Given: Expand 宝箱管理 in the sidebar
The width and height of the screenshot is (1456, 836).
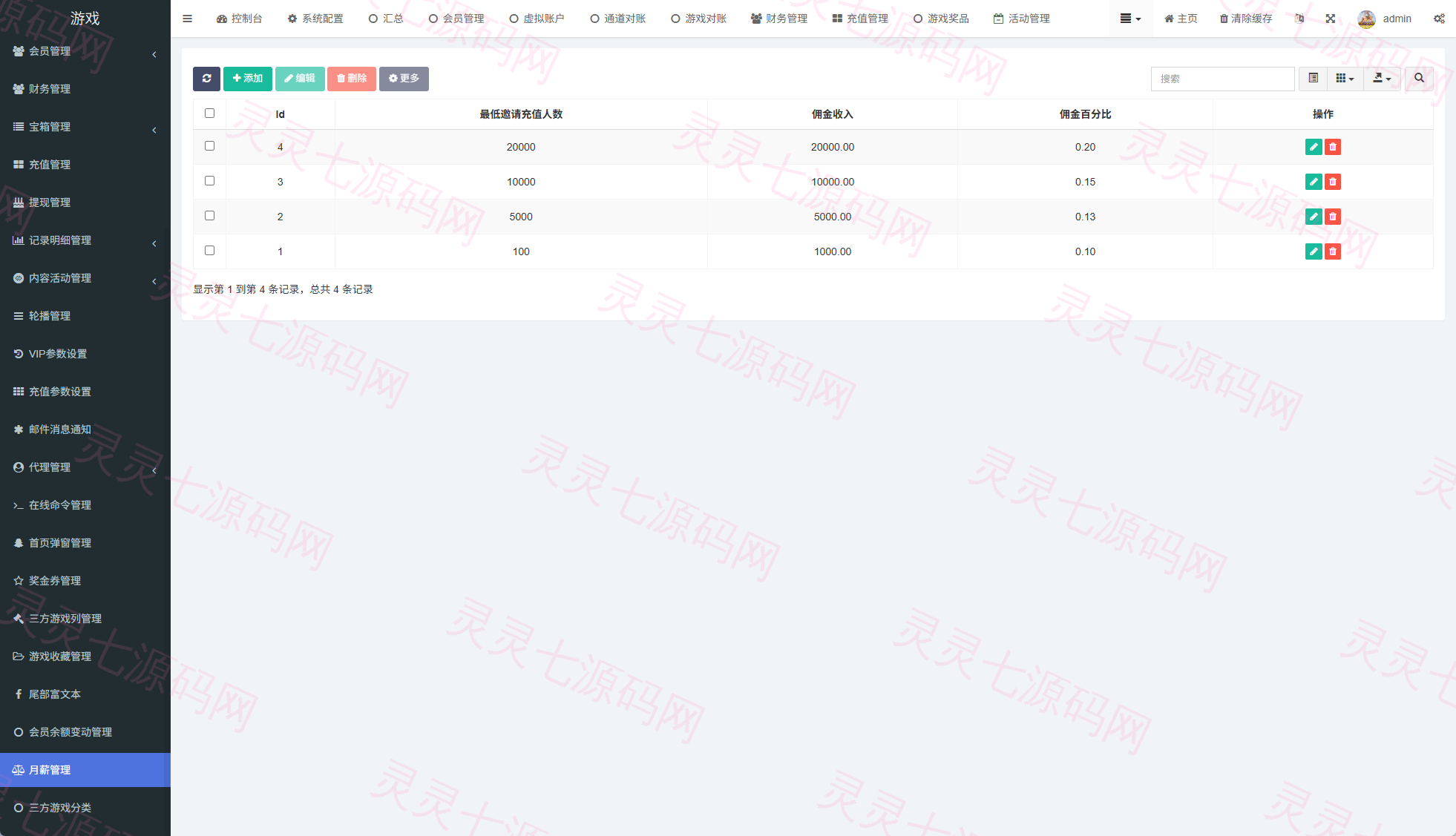Looking at the screenshot, I should (x=85, y=127).
